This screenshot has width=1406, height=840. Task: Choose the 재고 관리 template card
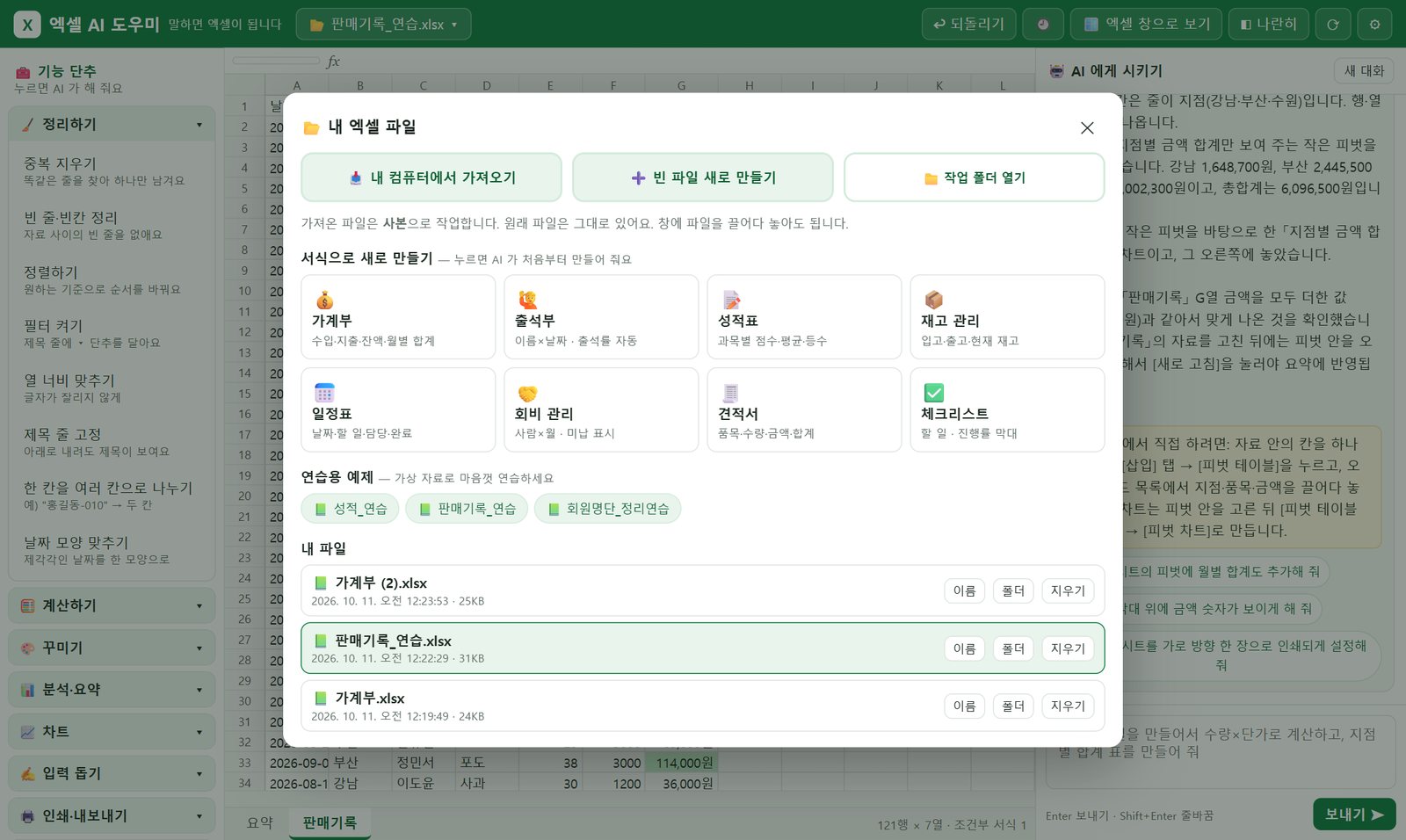pos(1007,317)
